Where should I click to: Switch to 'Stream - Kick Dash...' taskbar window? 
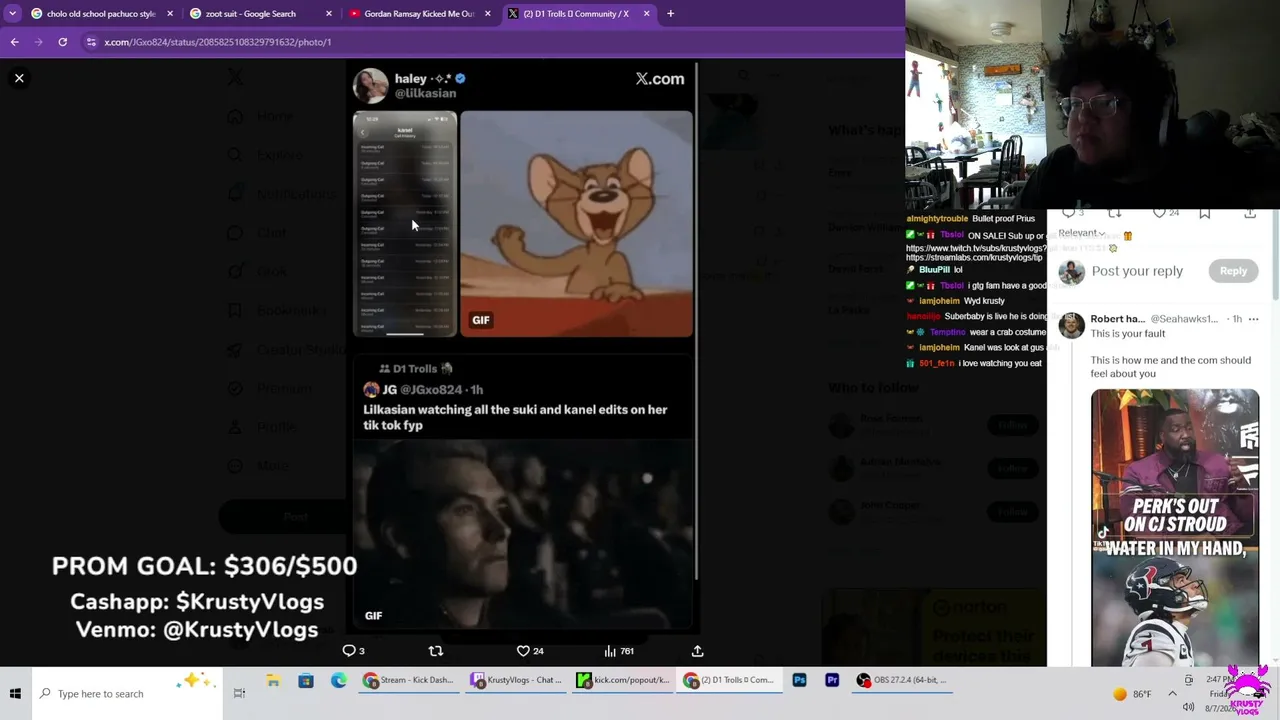click(x=408, y=681)
